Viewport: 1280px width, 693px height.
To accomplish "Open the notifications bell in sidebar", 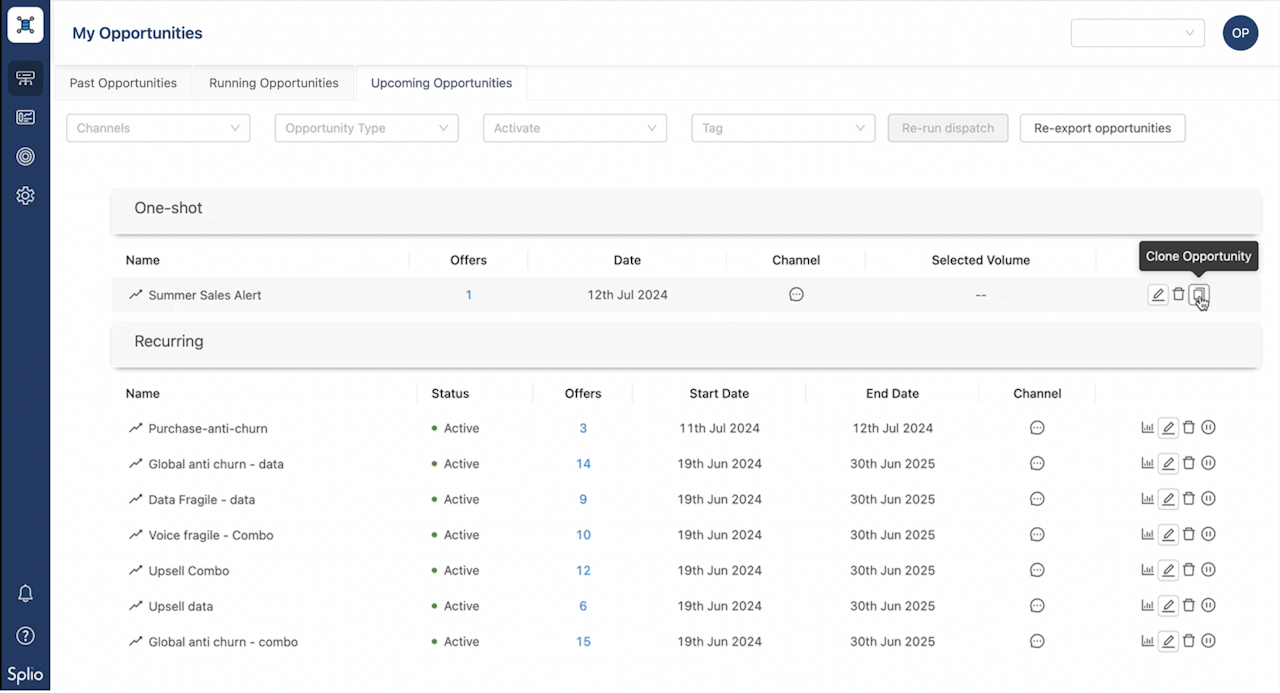I will tap(26, 594).
